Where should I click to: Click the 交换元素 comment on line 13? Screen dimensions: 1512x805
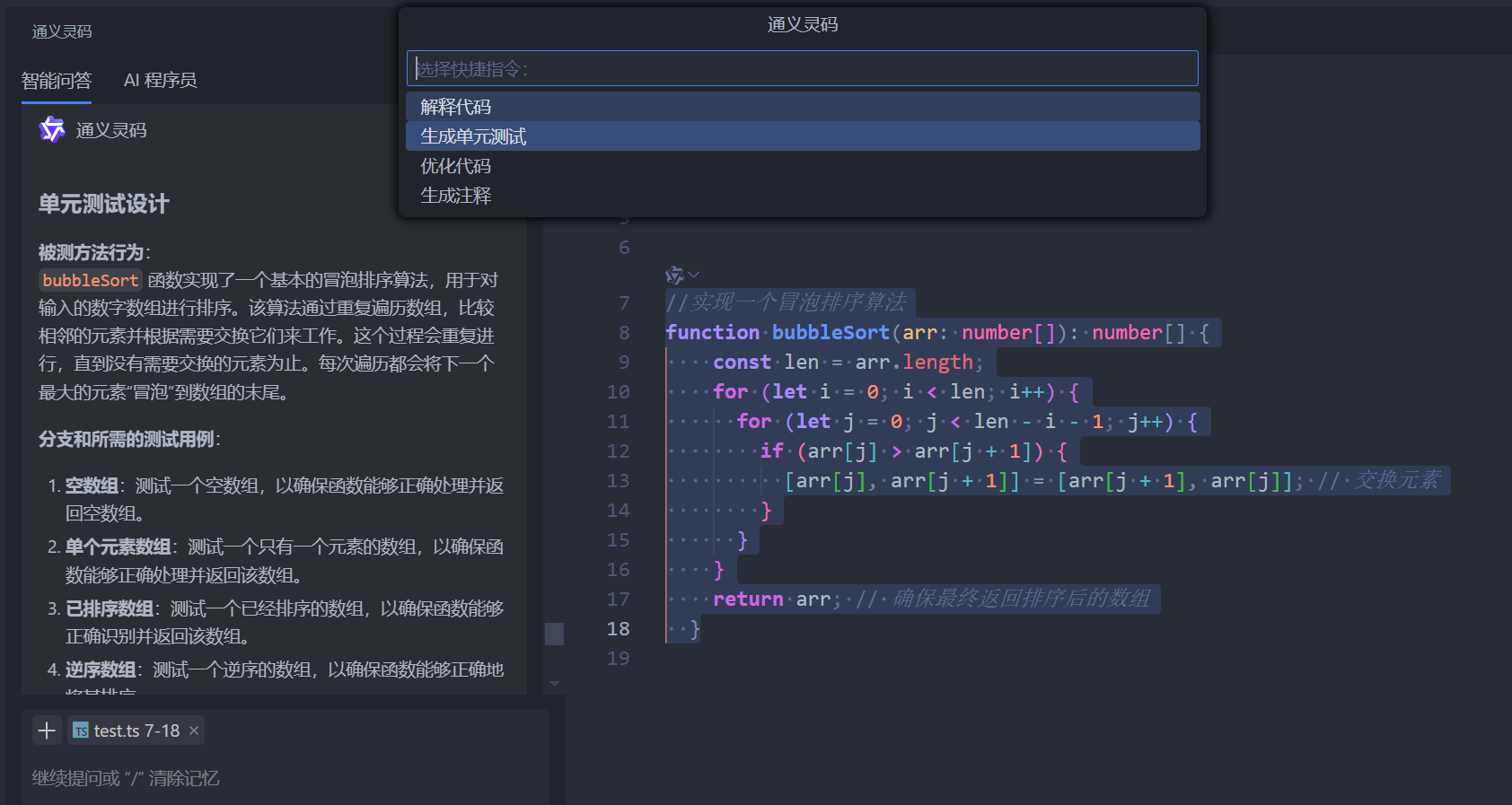(1379, 481)
